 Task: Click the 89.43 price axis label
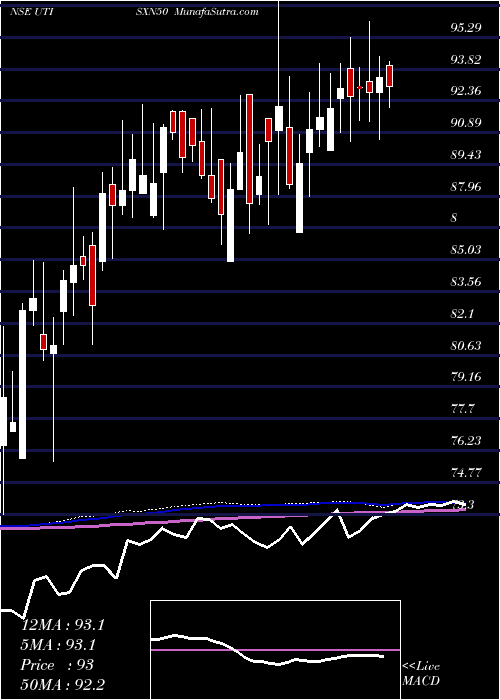[466, 155]
